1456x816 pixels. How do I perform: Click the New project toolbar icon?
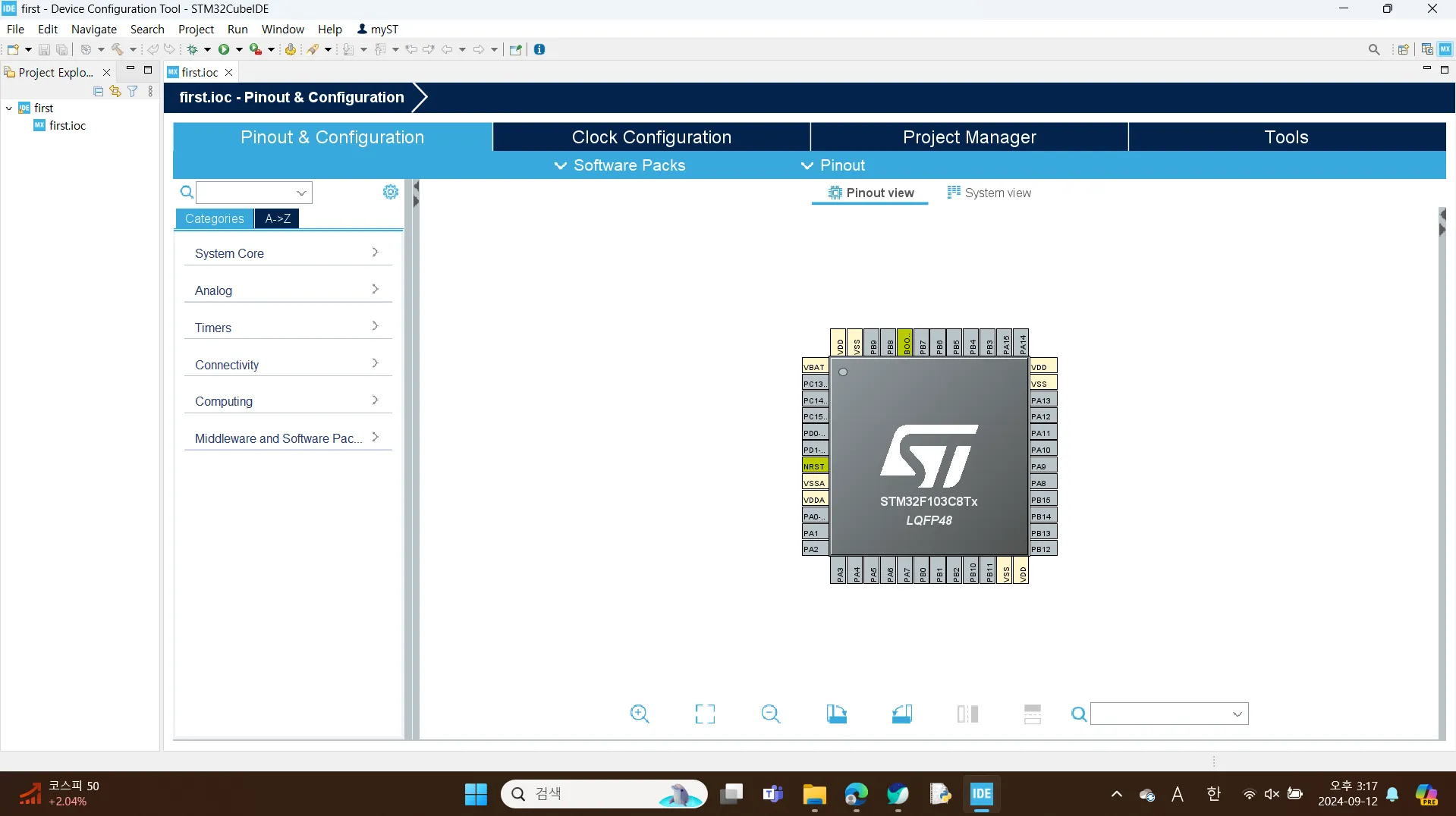[13, 50]
